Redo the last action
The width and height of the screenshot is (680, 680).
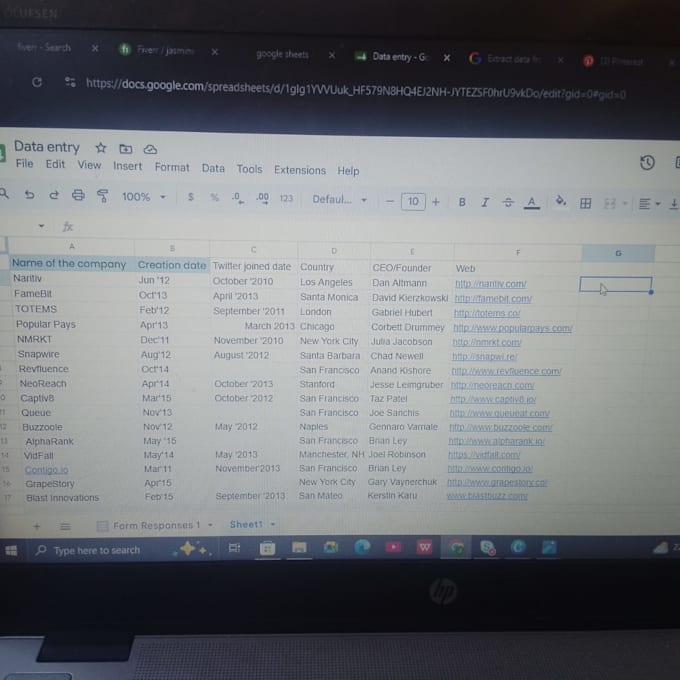click(x=54, y=195)
